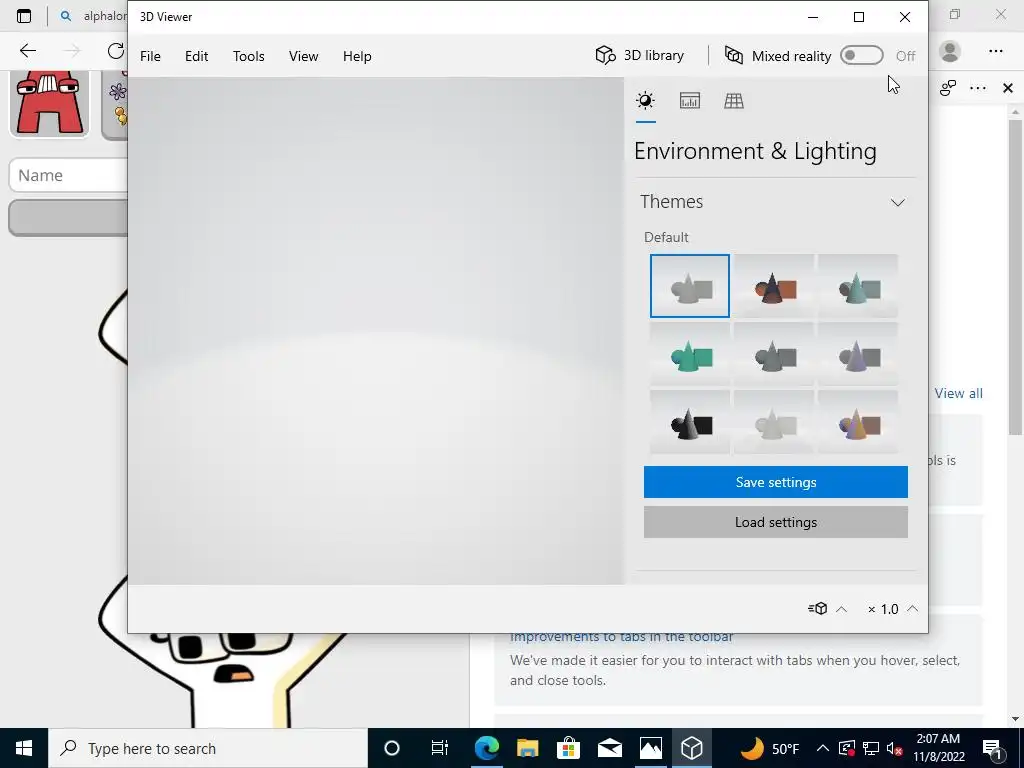Click the sidebar feedback people icon
The width and height of the screenshot is (1024, 768).
948,88
